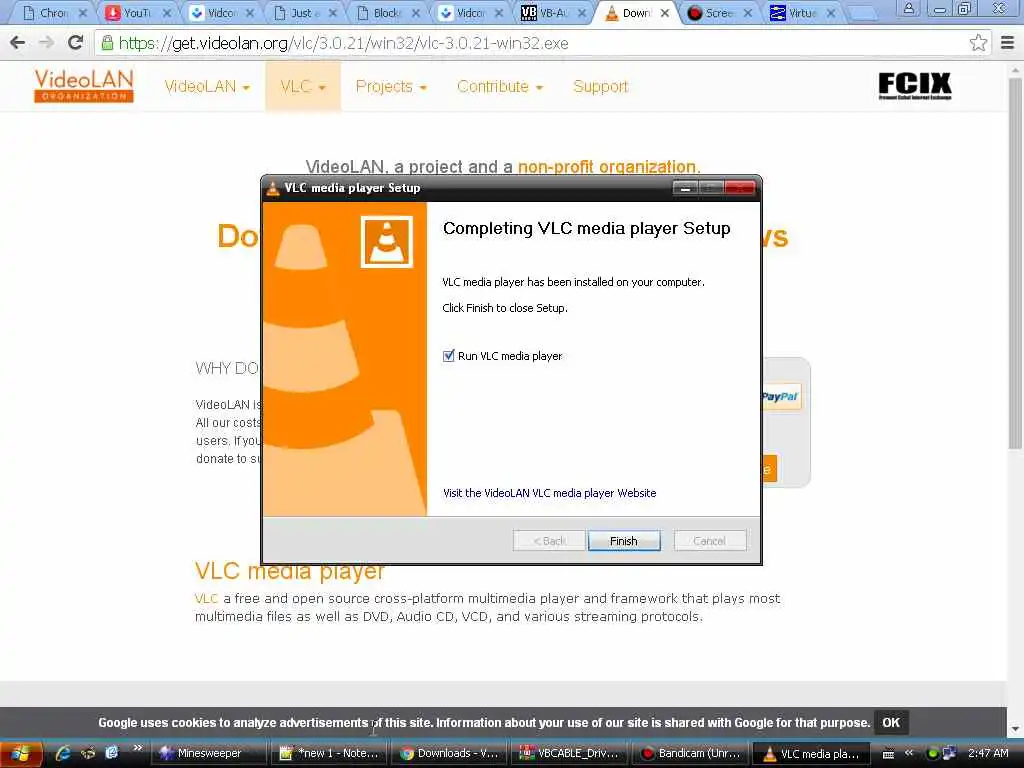The width and height of the screenshot is (1024, 768).
Task: Click the VLC media player heading
Action: pos(289,571)
